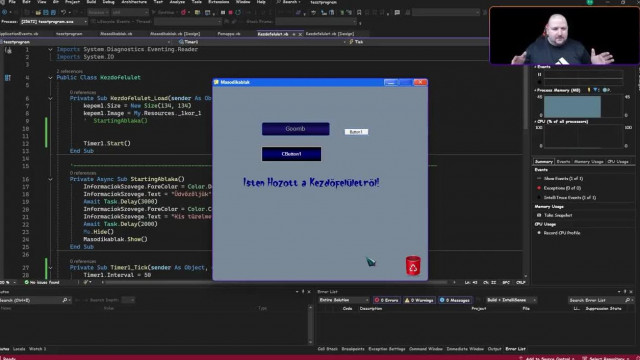The image size is (640, 360).
Task: Click the Gomb button in Masodikablak
Action: [x=296, y=129]
